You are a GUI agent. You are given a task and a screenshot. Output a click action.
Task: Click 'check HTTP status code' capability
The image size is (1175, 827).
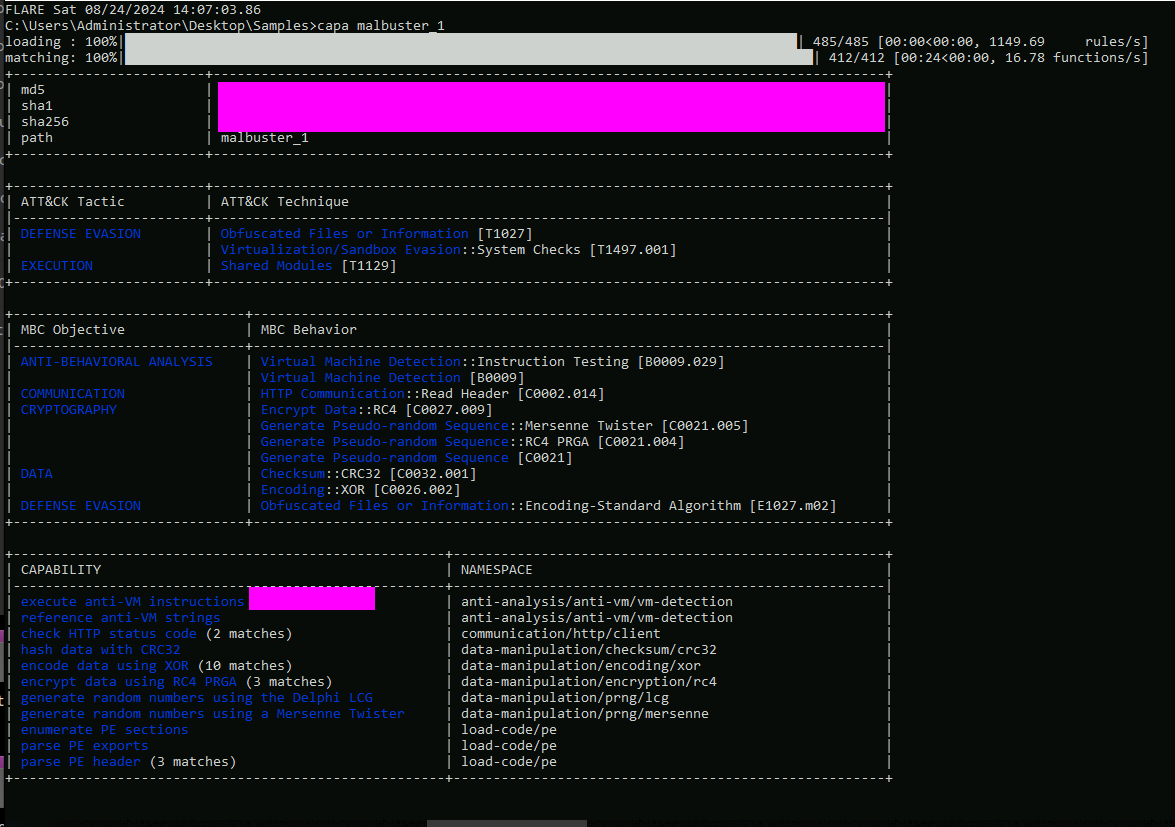[x=108, y=634]
